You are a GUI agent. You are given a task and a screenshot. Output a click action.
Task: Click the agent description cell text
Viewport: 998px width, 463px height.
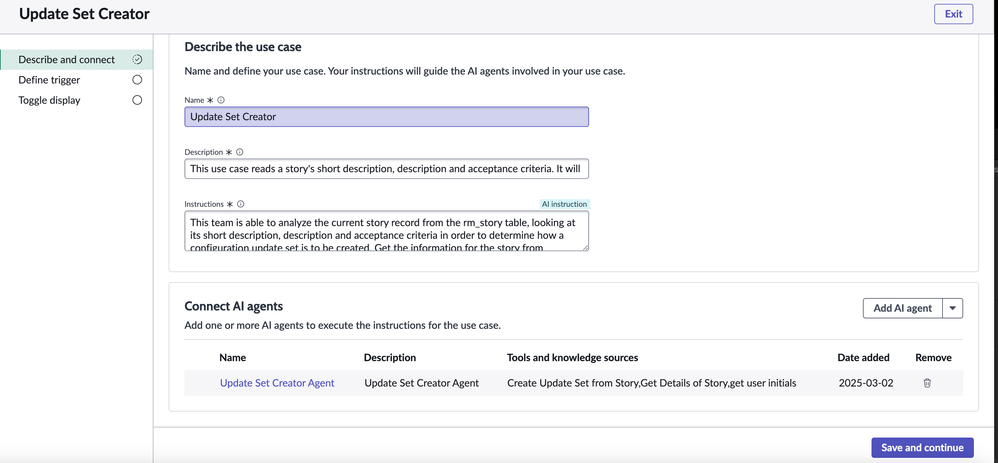pyautogui.click(x=421, y=383)
